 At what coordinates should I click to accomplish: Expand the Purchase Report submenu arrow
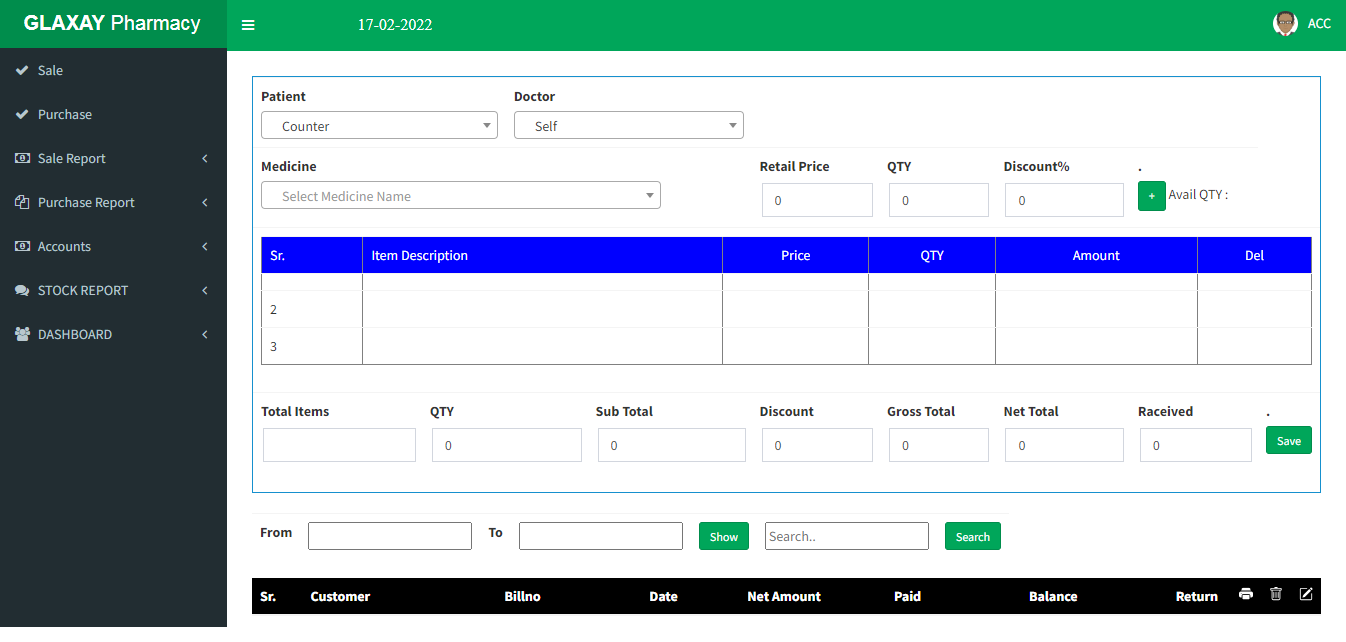[x=204, y=202]
